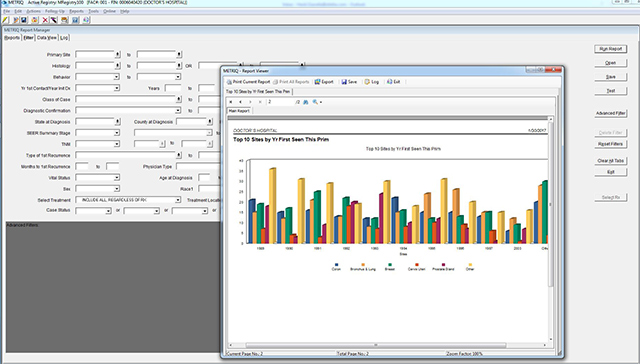The image size is (640, 364).
Task: Click the first Months to 1st Recurrence field
Action: point(82,166)
